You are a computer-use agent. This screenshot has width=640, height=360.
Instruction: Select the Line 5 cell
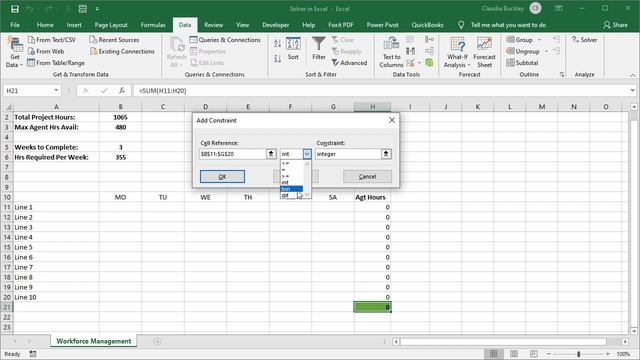point(56,247)
